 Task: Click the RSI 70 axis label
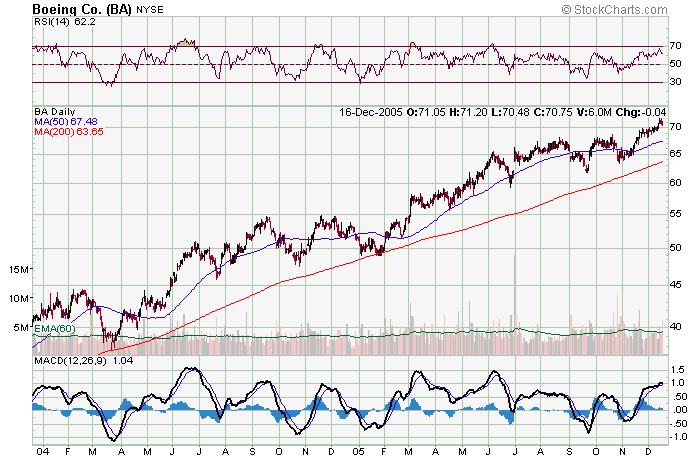tap(675, 46)
